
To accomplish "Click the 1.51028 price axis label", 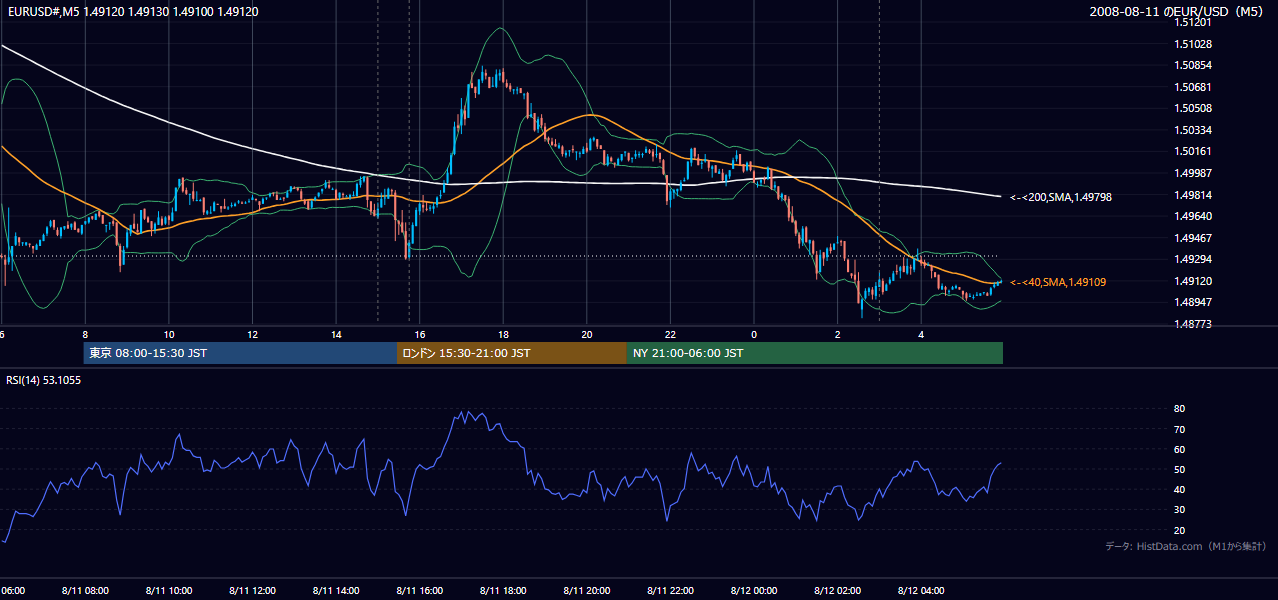I will pyautogui.click(x=1193, y=44).
